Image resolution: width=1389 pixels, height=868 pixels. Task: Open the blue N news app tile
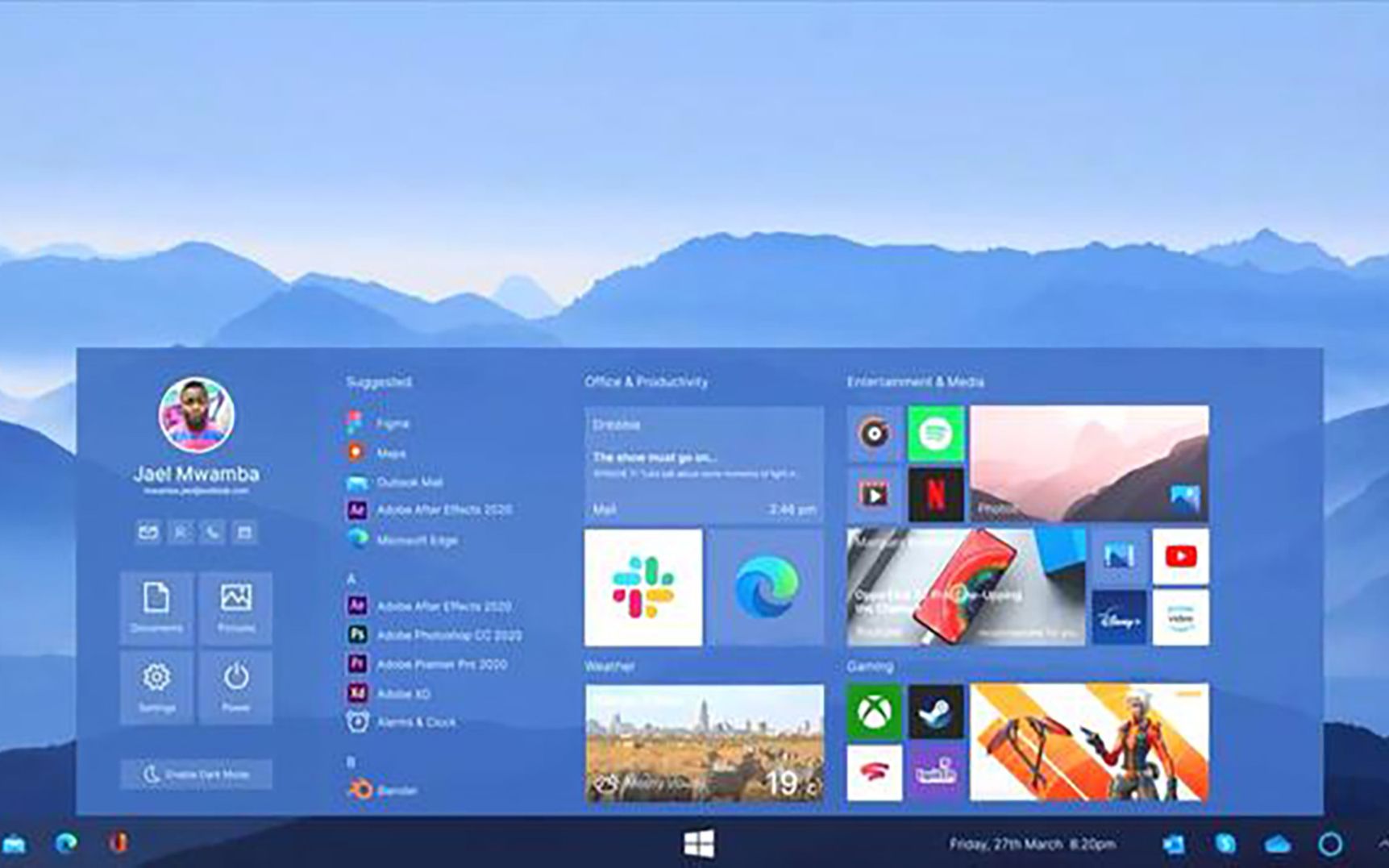pyautogui.click(x=1119, y=557)
